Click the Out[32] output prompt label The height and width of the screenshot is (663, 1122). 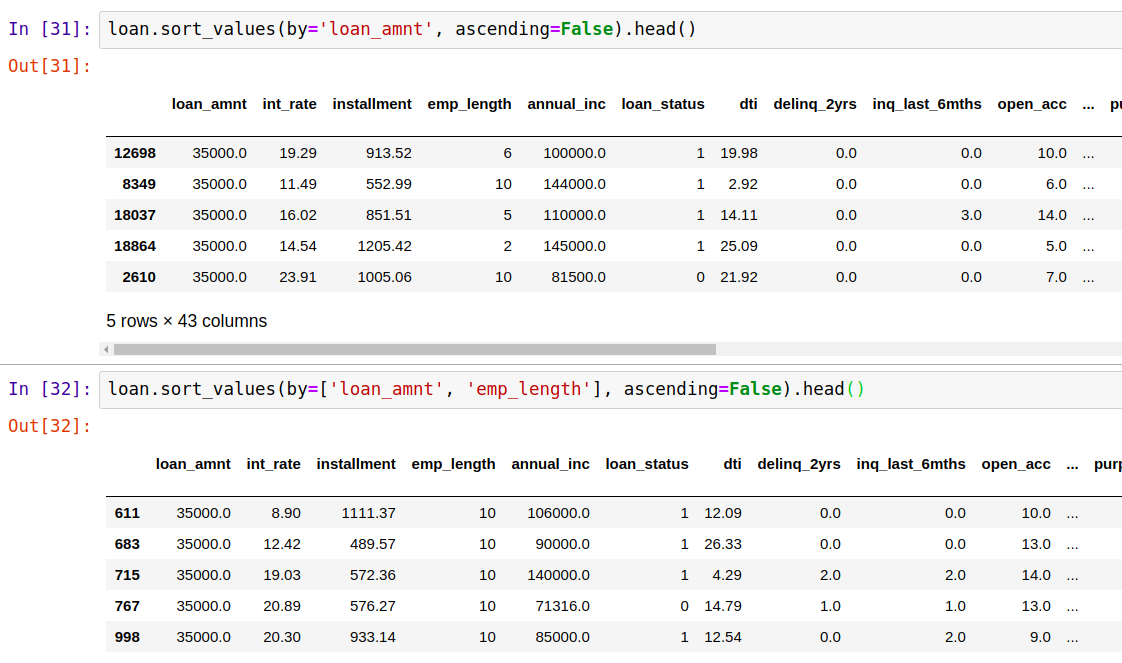pyautogui.click(x=49, y=426)
